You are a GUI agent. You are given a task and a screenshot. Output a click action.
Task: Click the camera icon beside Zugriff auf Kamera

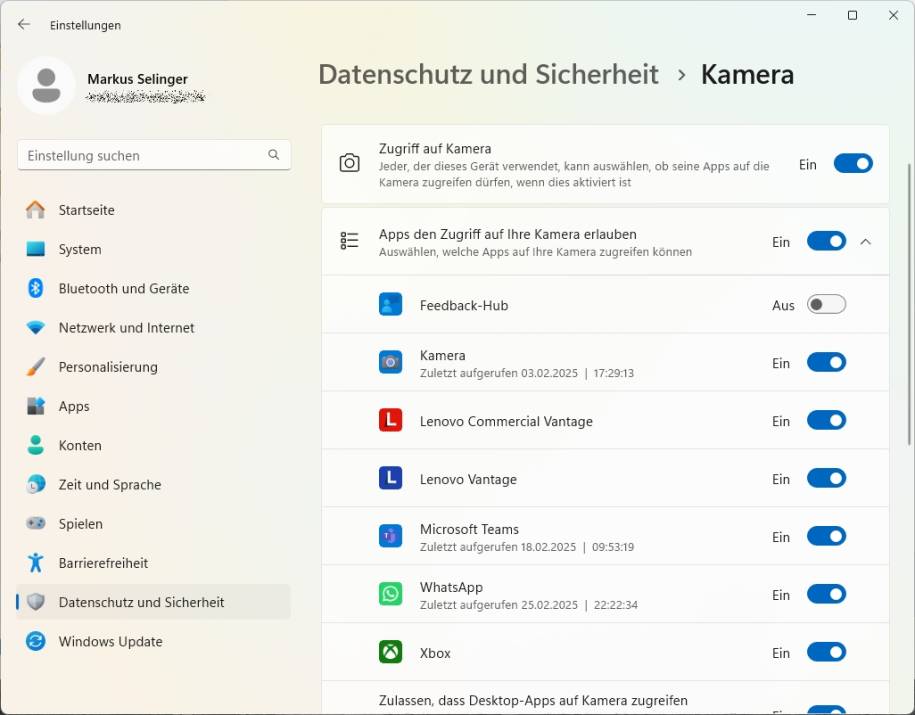pos(349,162)
